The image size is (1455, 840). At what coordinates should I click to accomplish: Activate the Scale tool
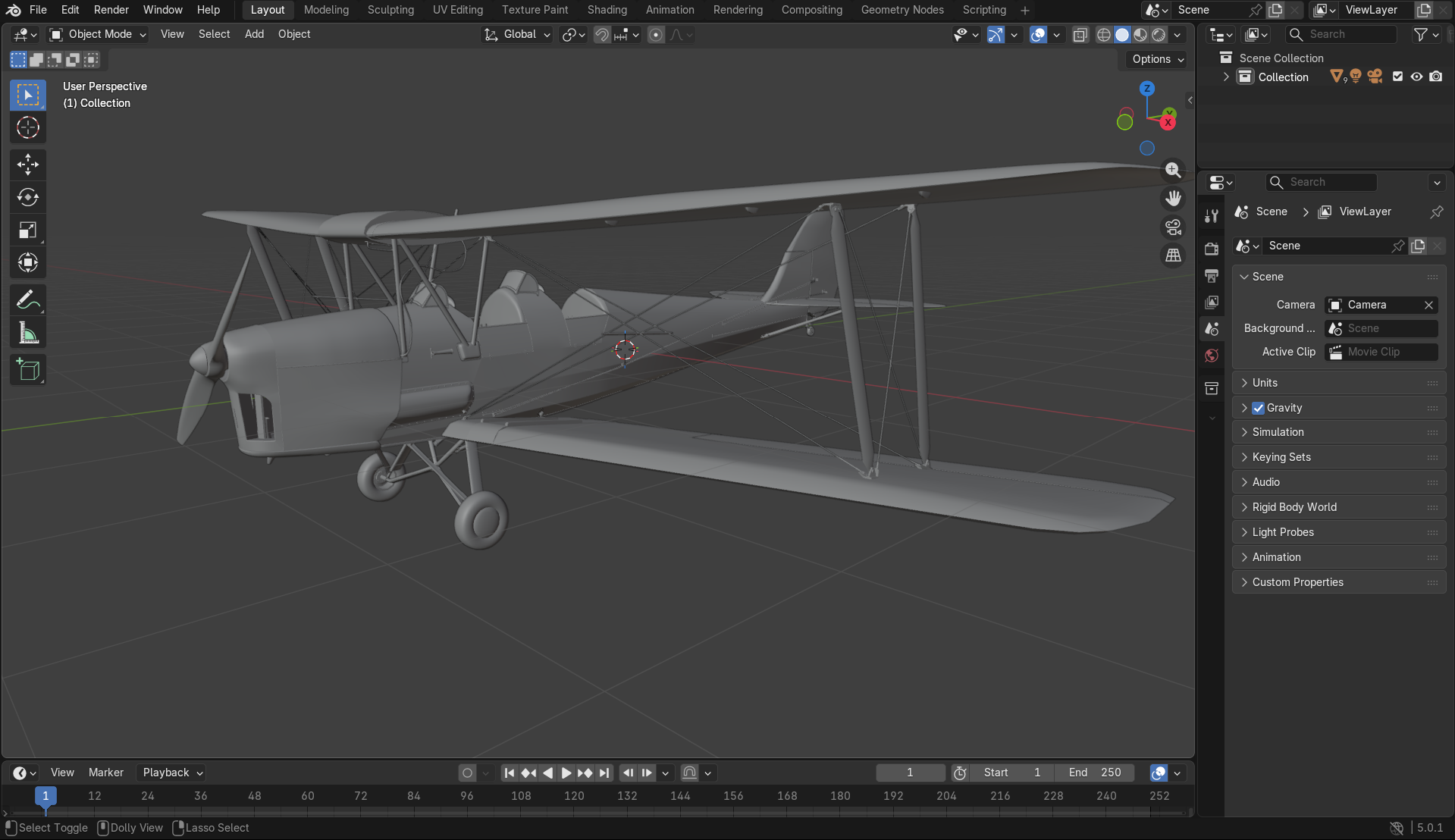28,230
